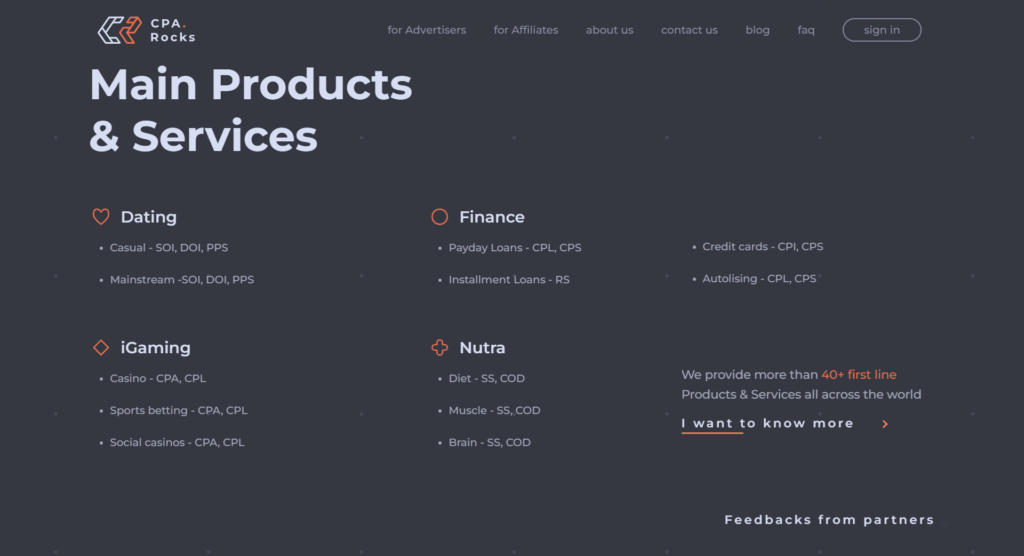Click the 40+ first line orange text
The height and width of the screenshot is (556, 1024).
pyautogui.click(x=859, y=374)
